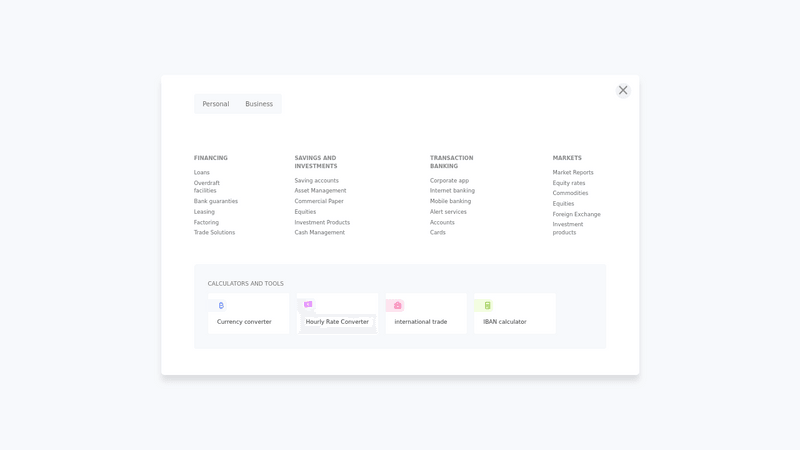Open Market Reports under Markets
The image size is (800, 450).
pyautogui.click(x=573, y=173)
